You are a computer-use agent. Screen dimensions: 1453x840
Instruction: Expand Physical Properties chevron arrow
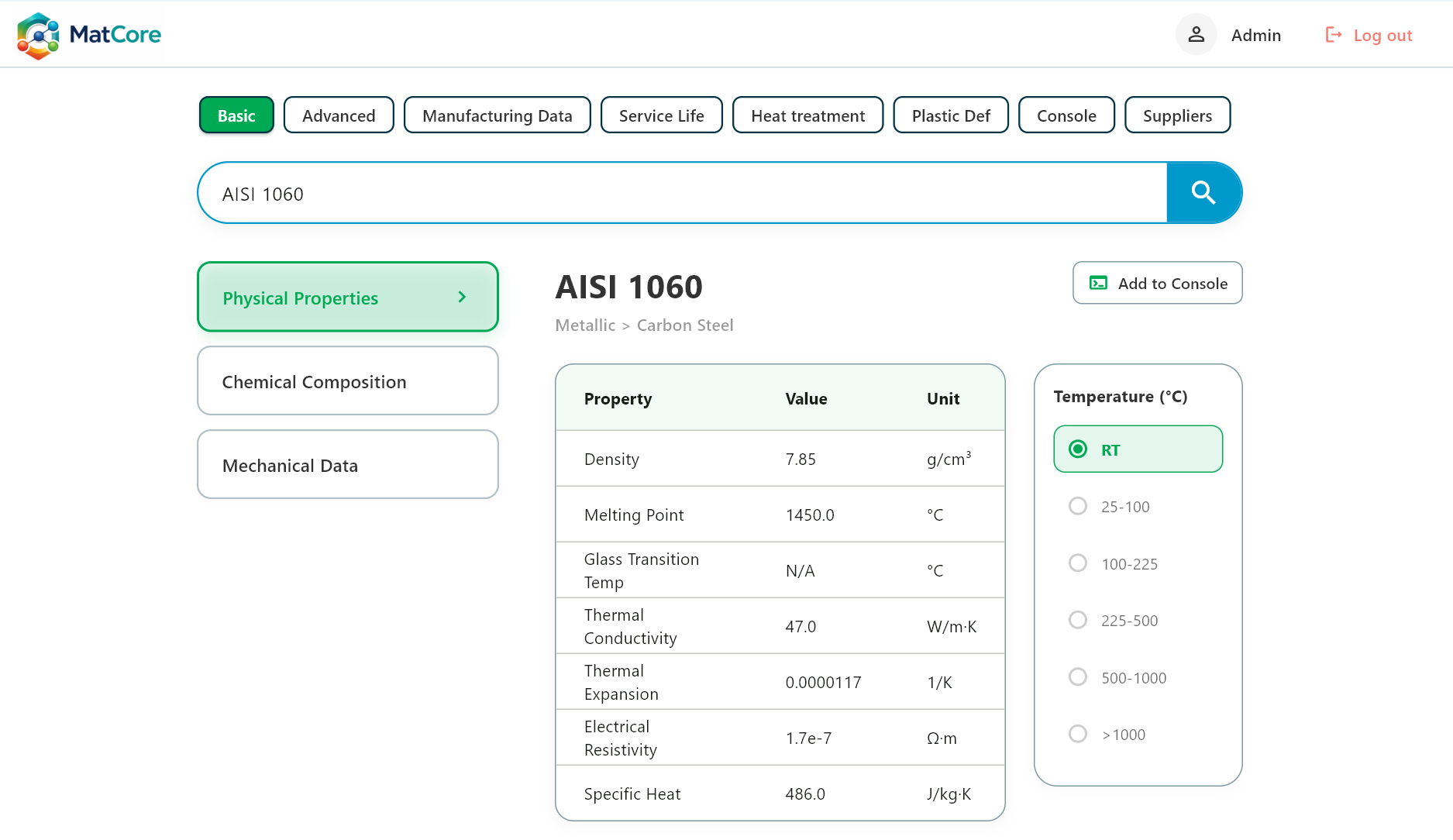point(462,298)
